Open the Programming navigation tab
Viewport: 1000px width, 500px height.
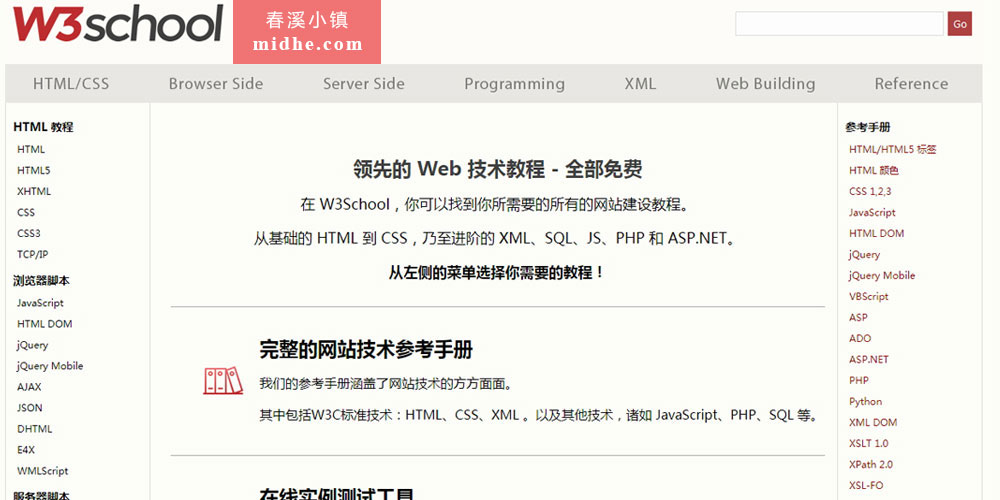click(x=514, y=84)
